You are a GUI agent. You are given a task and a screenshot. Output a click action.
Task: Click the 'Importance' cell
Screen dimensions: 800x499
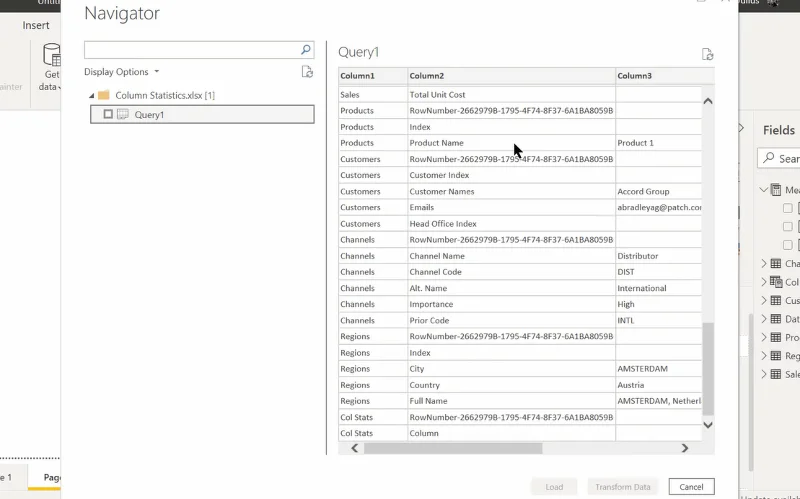pos(511,304)
